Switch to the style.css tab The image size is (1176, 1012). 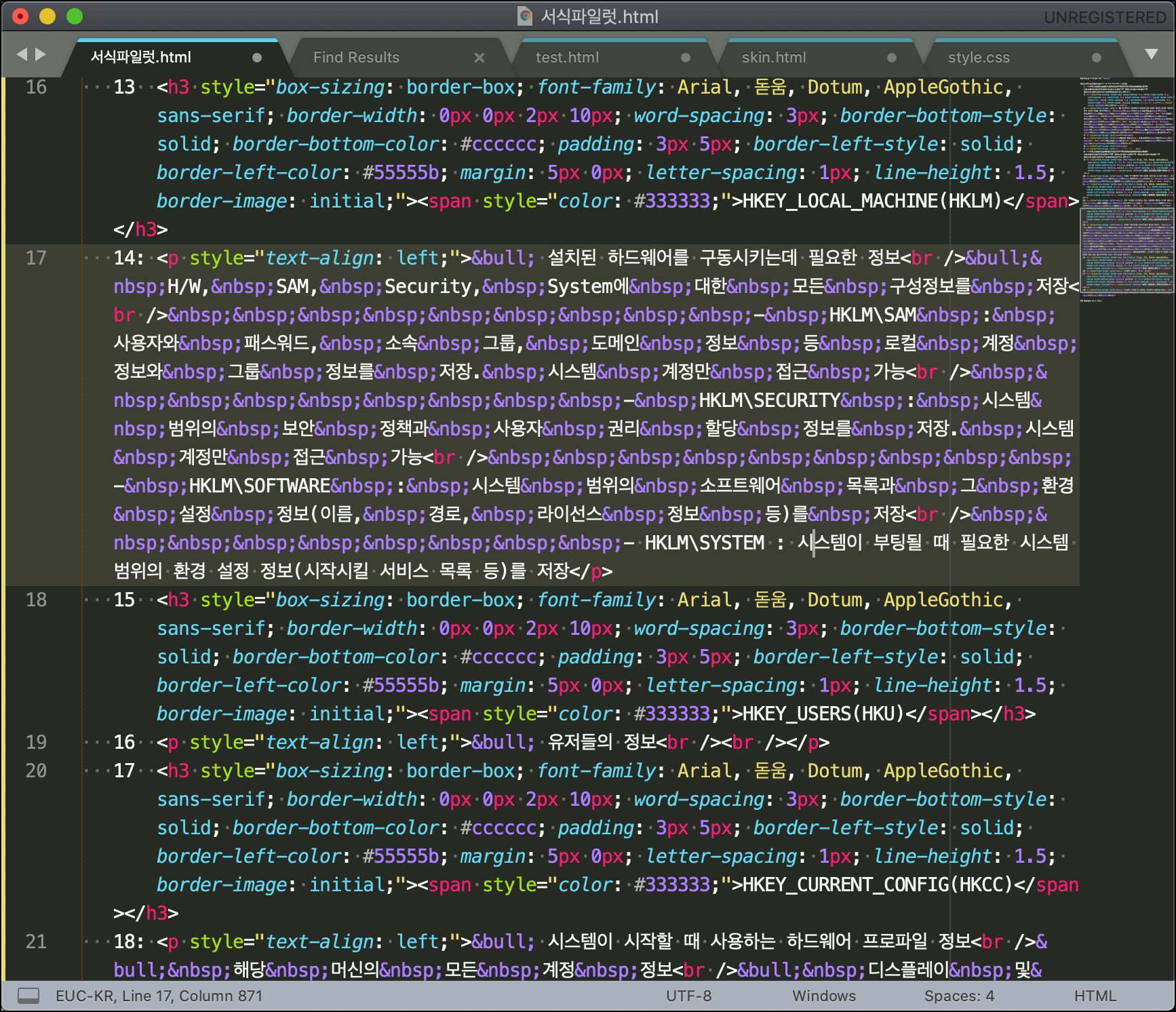coord(979,58)
